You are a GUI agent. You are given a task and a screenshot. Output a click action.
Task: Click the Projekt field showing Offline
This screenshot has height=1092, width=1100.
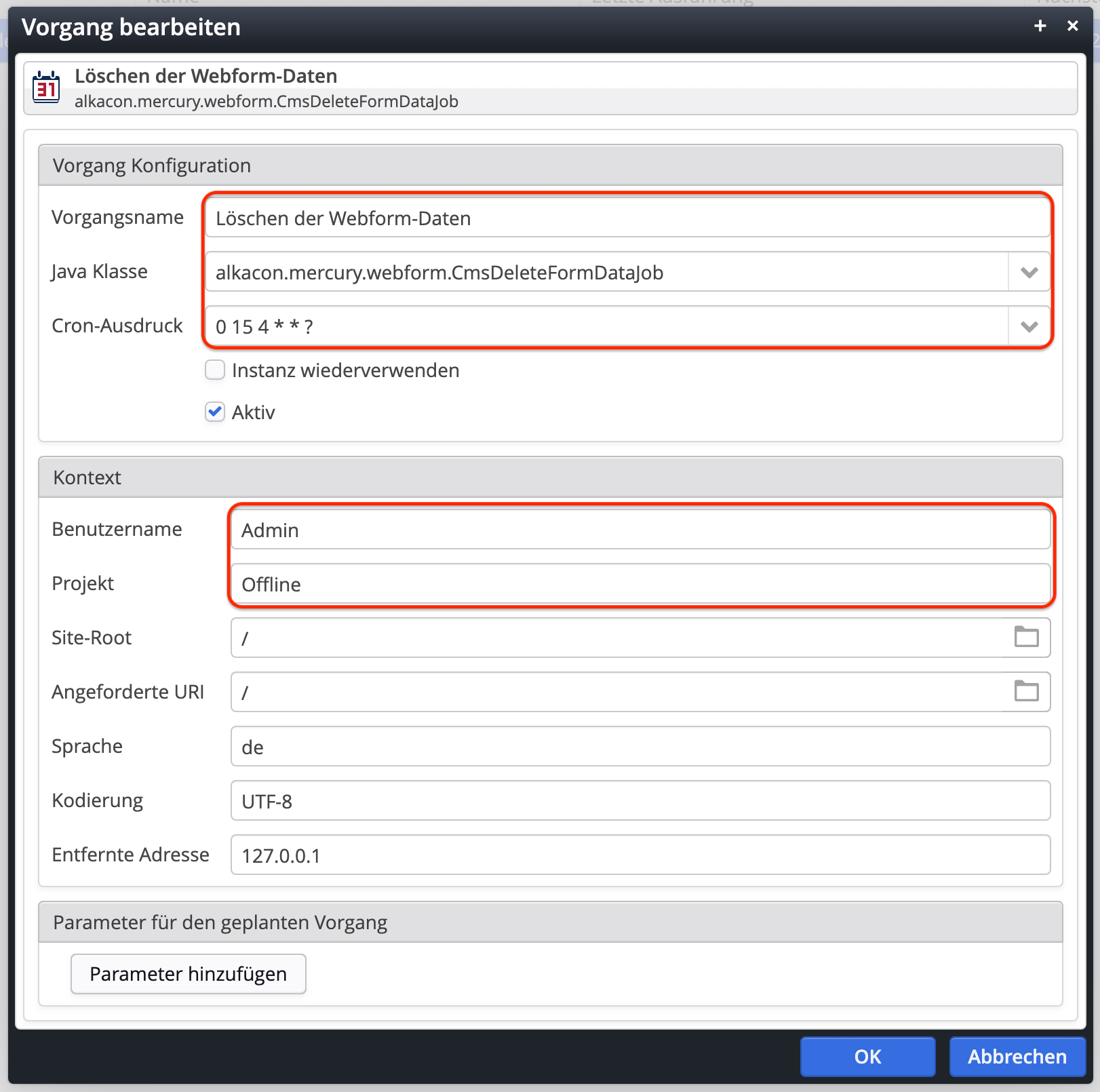(x=640, y=585)
